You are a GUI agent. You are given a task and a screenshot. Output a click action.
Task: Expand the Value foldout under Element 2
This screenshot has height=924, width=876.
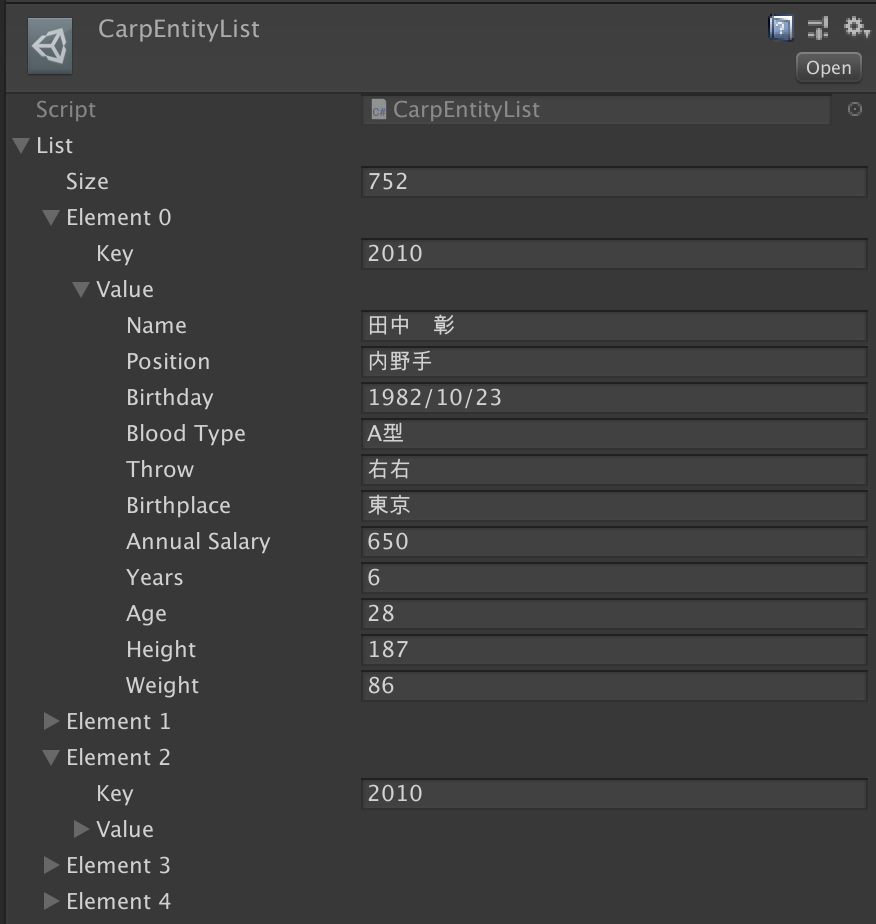click(81, 829)
